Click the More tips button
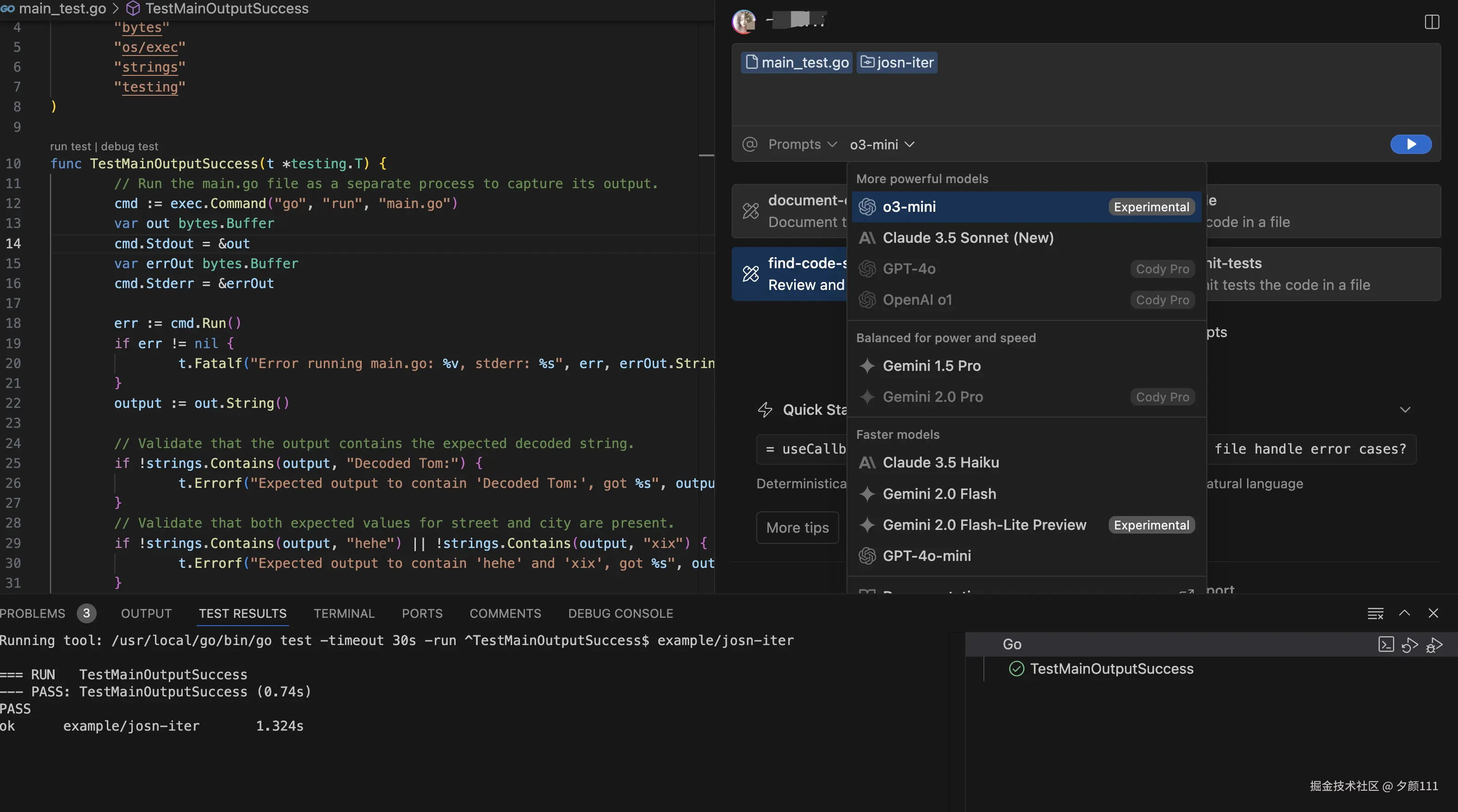Viewport: 1458px width, 812px height. pos(797,527)
